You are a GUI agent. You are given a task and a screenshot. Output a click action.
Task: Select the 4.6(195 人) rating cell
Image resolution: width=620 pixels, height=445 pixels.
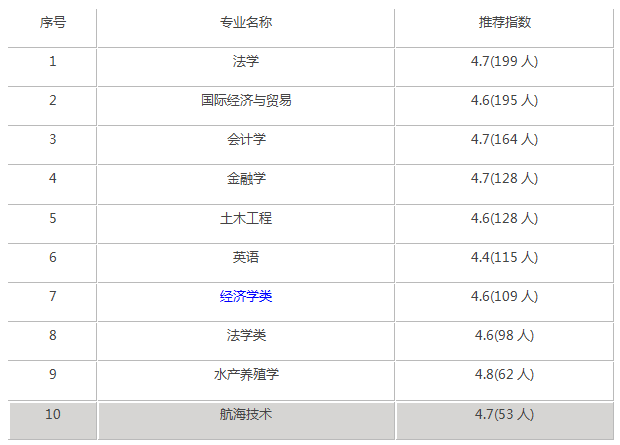504,100
